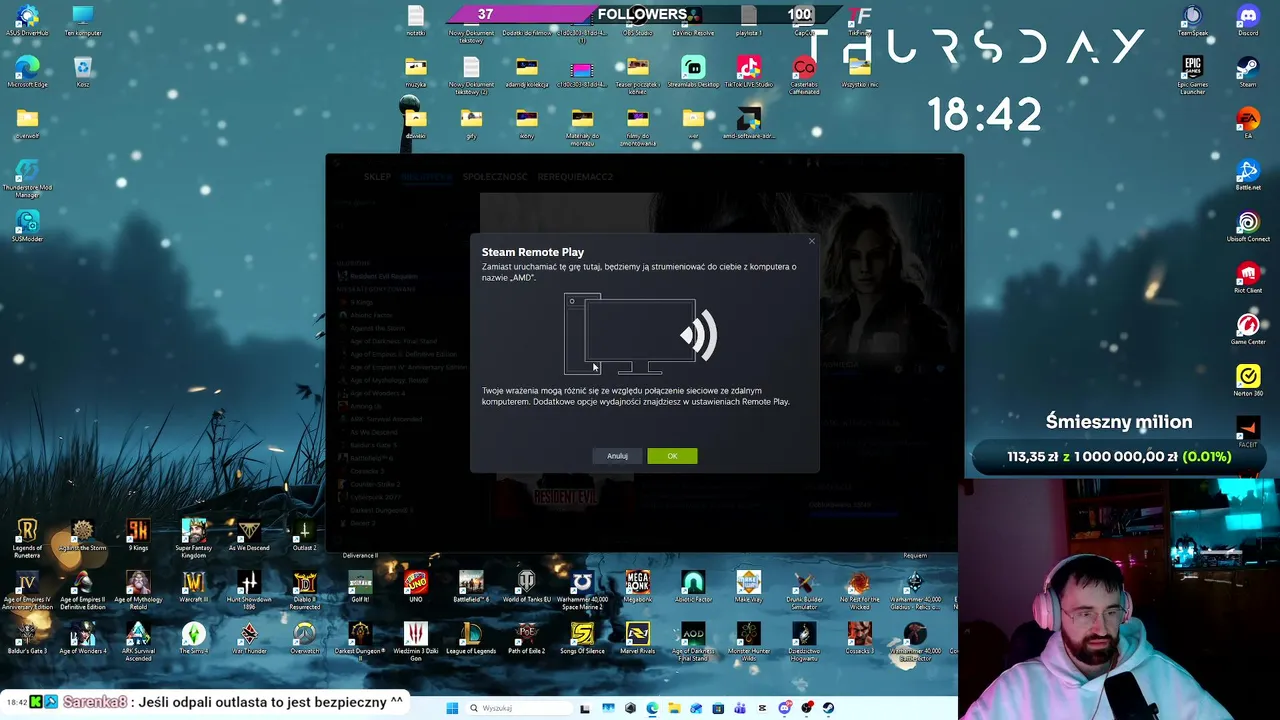Open File Explorer from the taskbar

click(674, 708)
